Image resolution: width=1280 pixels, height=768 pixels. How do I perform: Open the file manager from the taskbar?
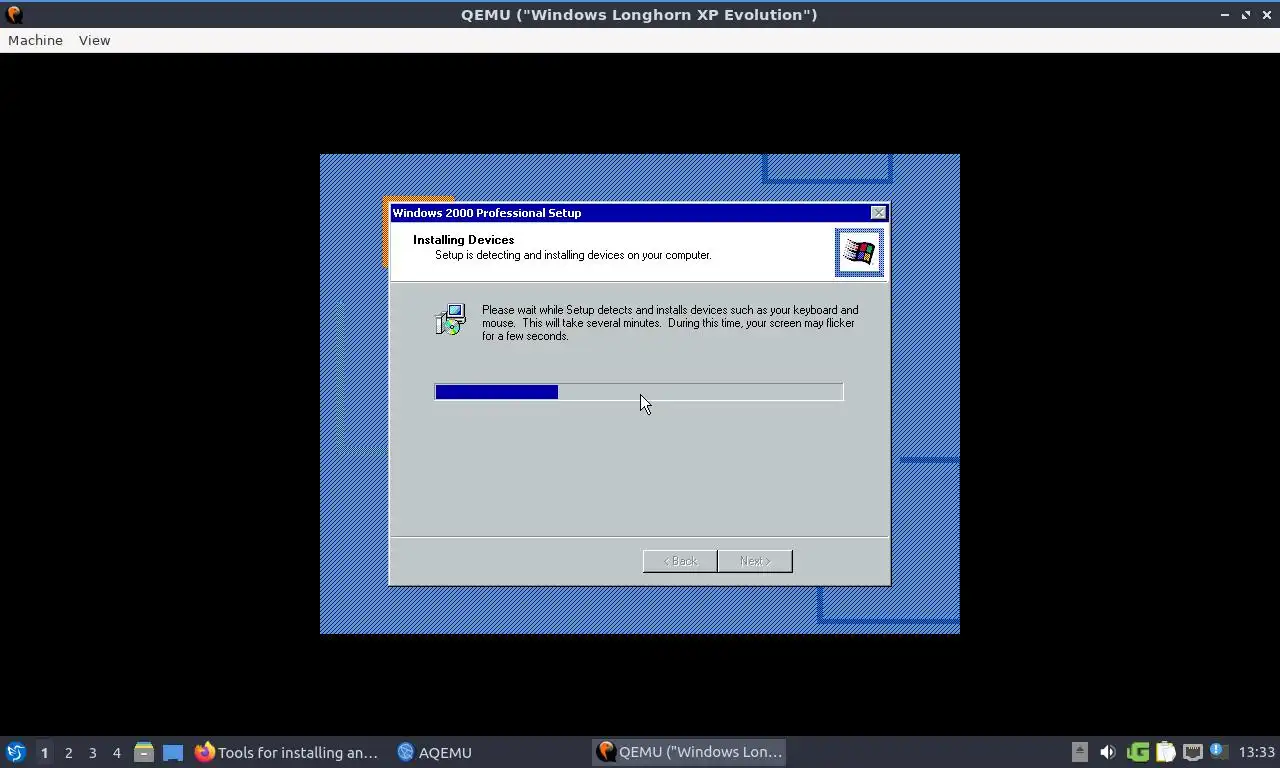(144, 752)
